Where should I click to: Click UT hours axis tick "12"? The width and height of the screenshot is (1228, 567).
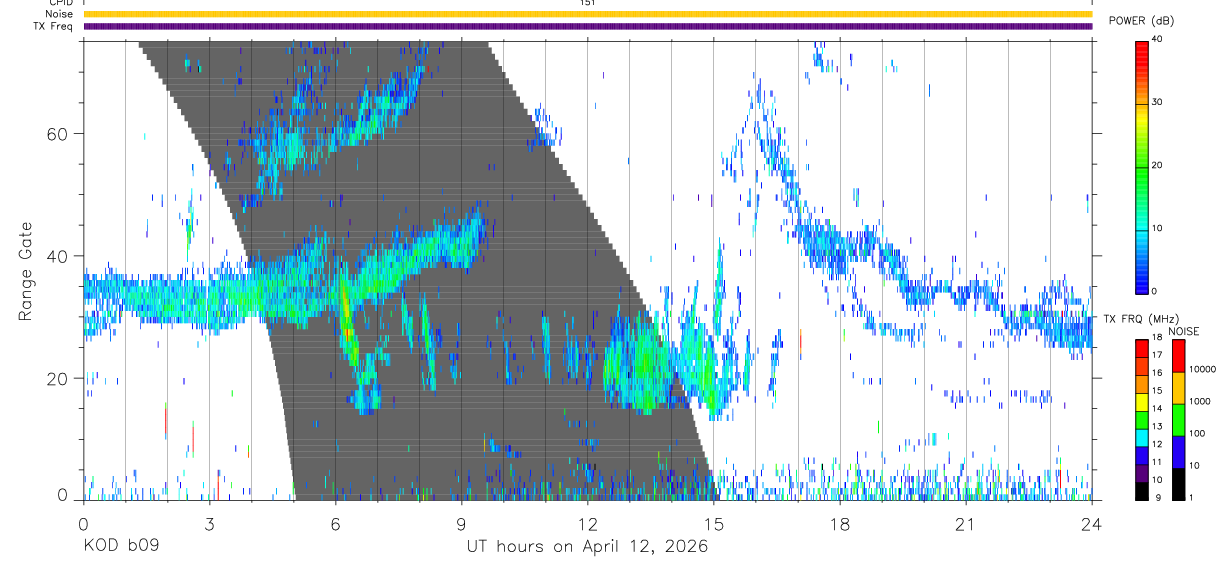pyautogui.click(x=588, y=523)
